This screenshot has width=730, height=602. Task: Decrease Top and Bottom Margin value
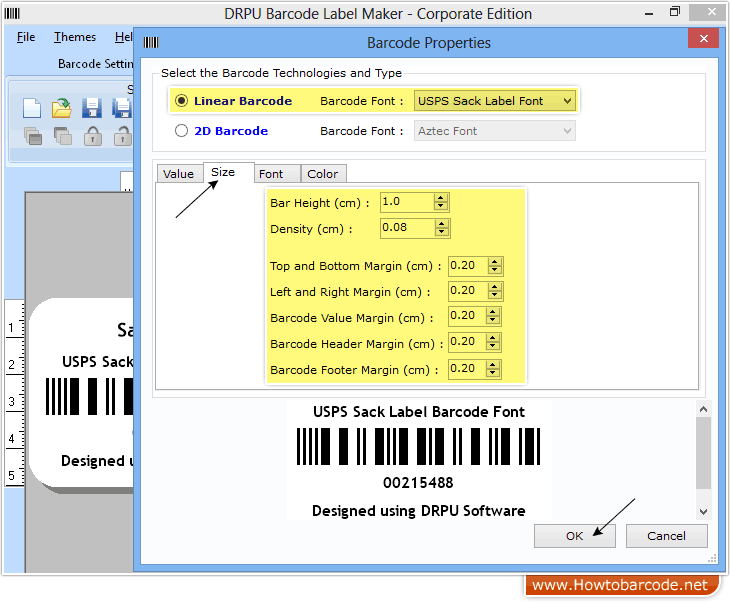[494, 271]
